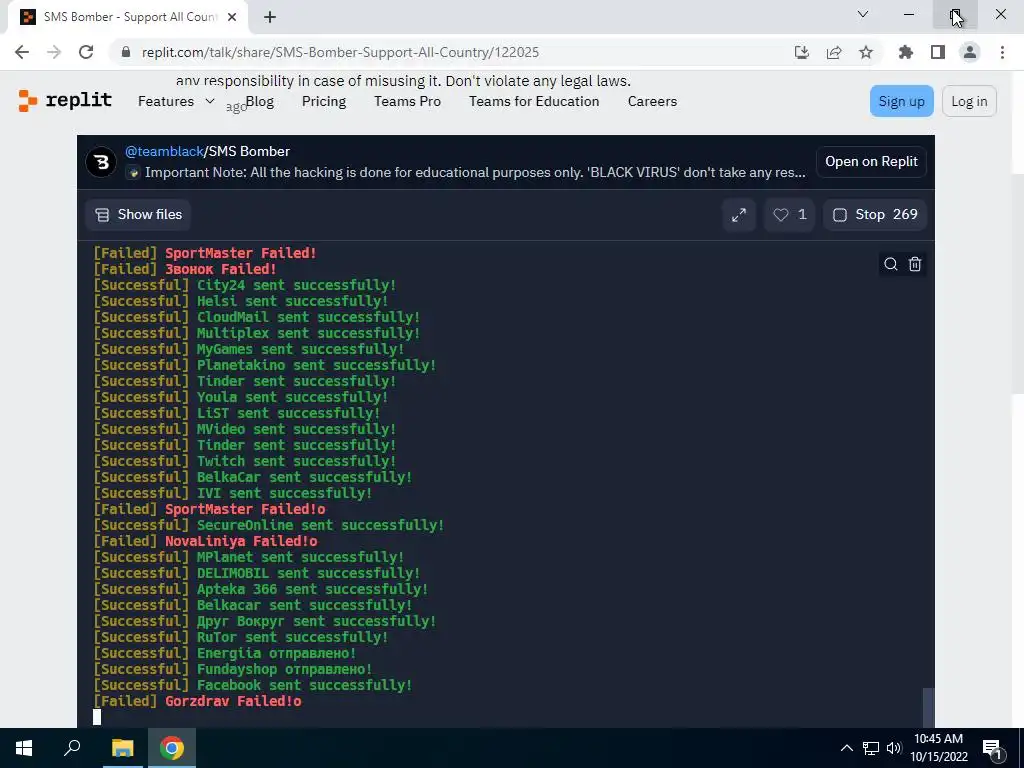Screen dimensions: 1024x768
Task: Like the repl with the heart button
Action: point(790,215)
